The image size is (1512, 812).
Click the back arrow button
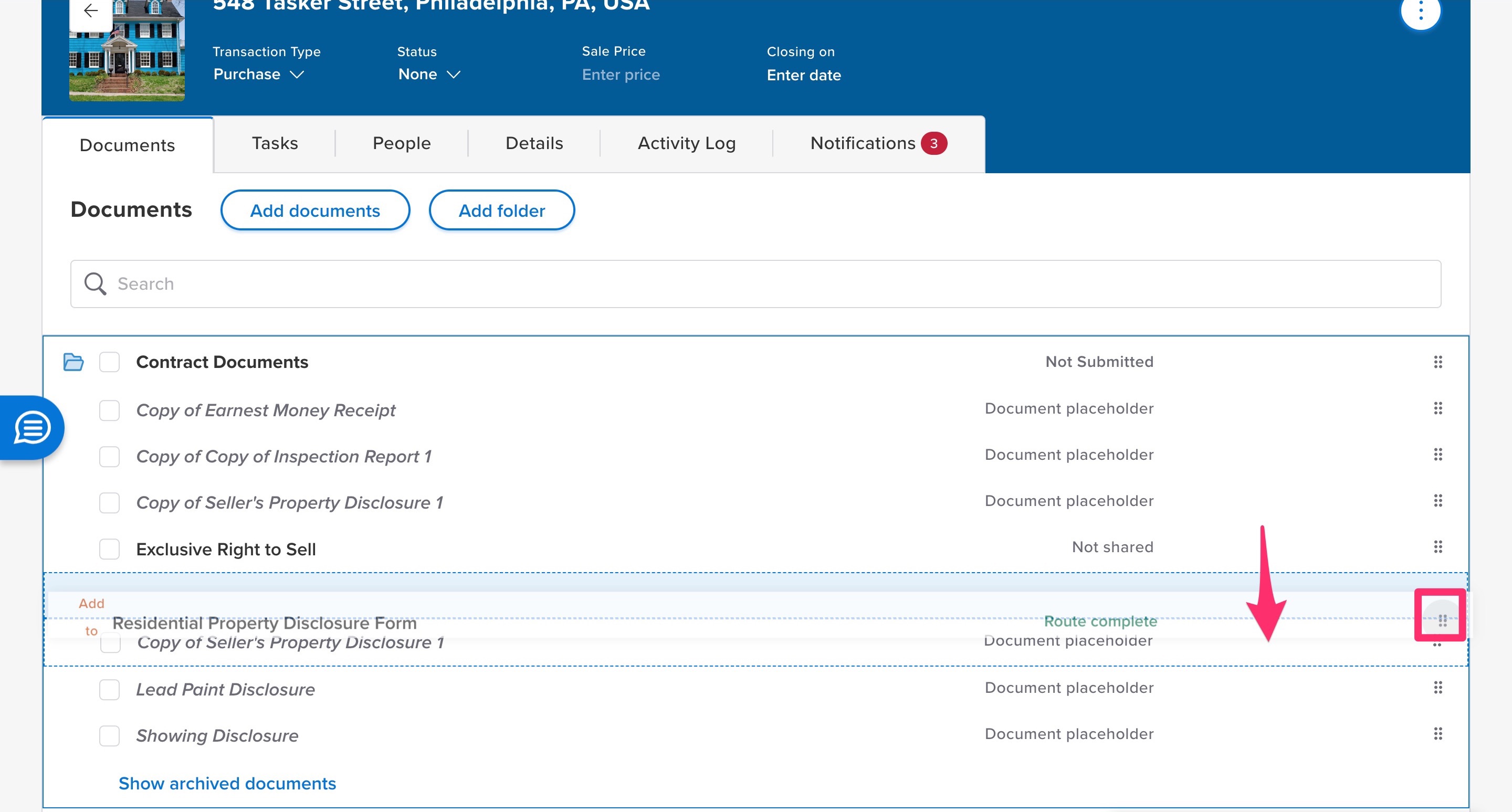pos(90,10)
